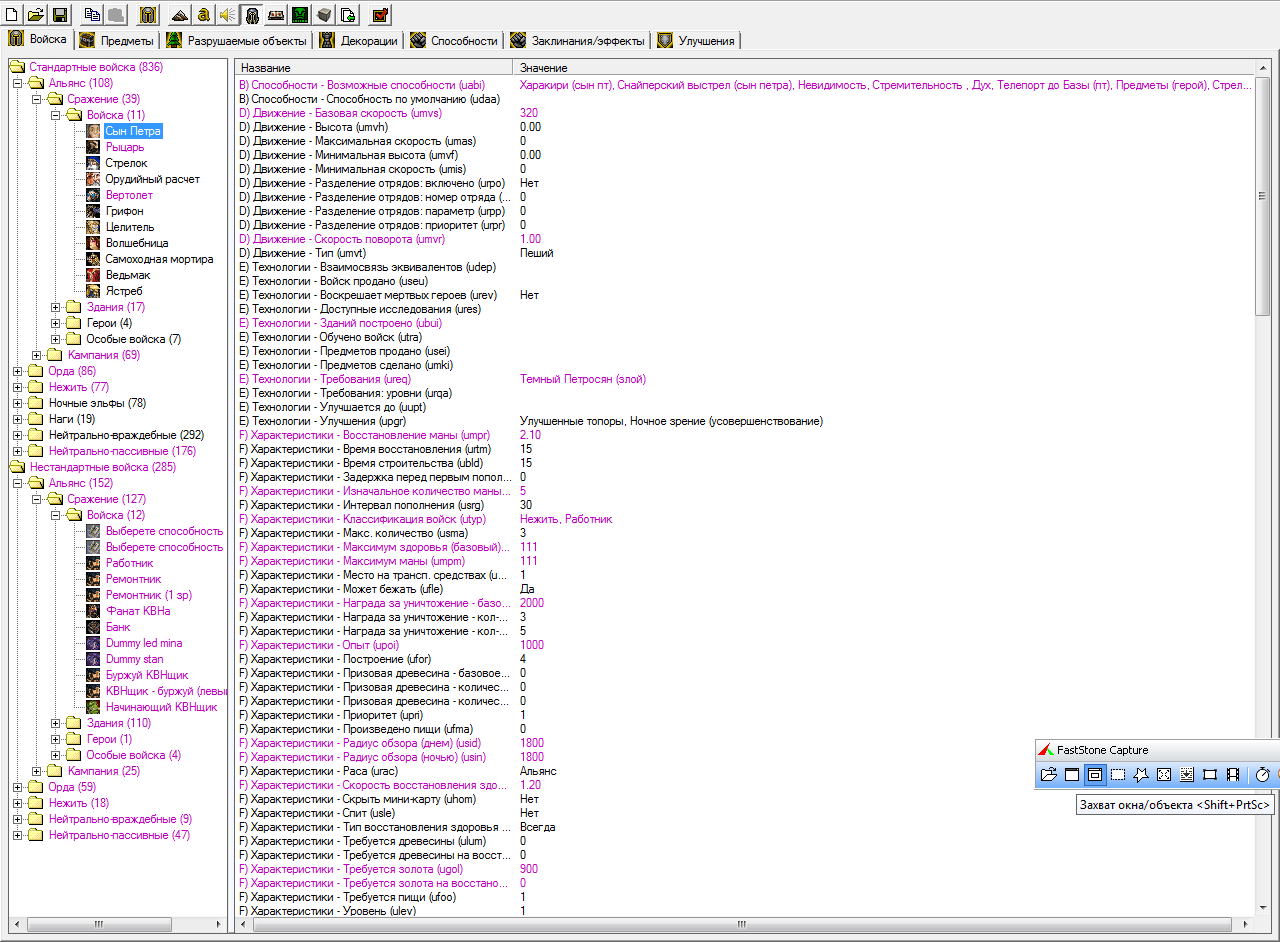Expand the Здания (17) tree node
This screenshot has width=1280, height=942.
[x=56, y=307]
